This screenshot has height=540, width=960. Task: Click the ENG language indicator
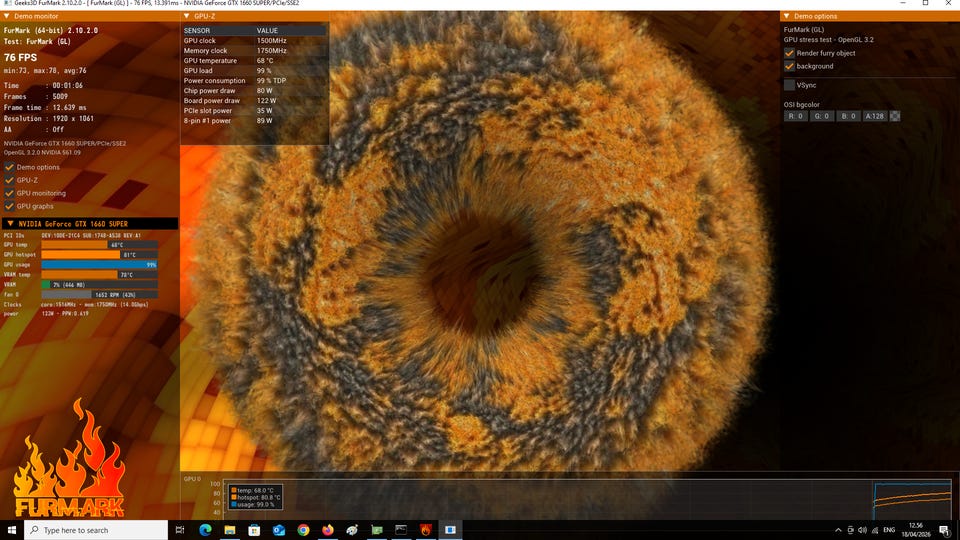click(889, 530)
